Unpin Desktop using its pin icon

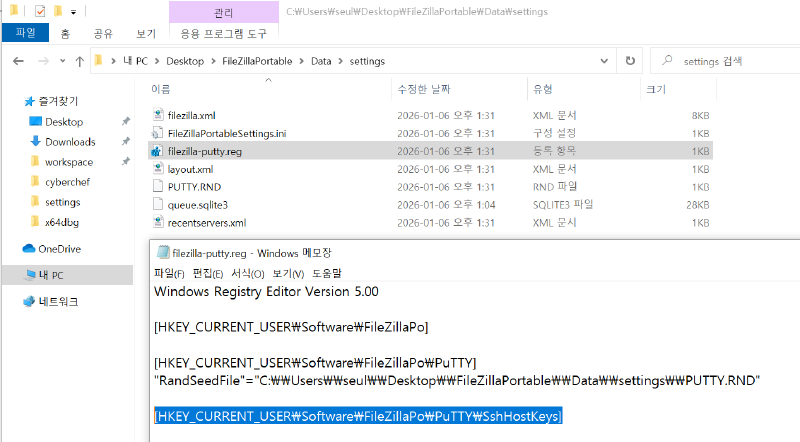click(126, 121)
